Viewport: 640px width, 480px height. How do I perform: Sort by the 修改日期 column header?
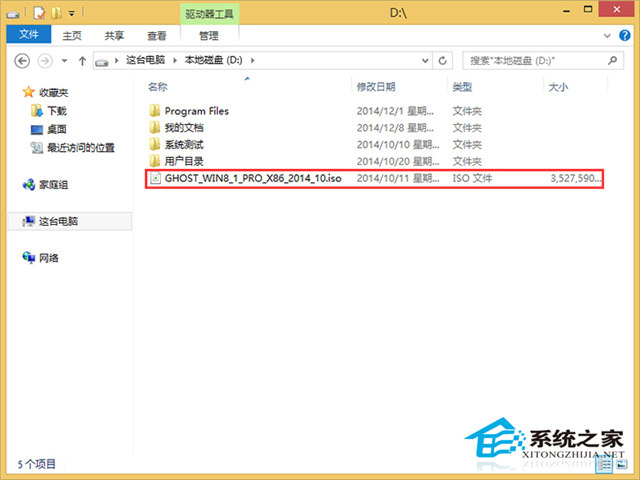[x=376, y=87]
